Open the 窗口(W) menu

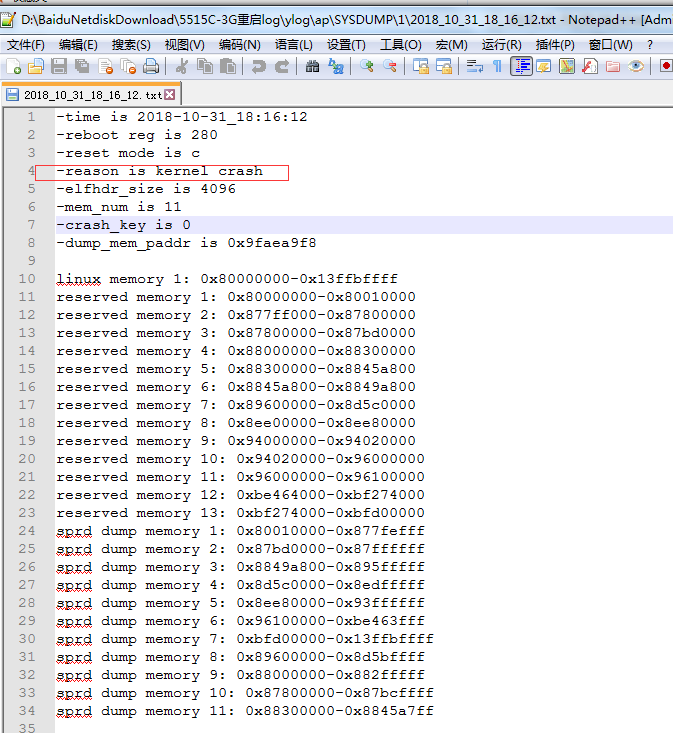[x=610, y=45]
